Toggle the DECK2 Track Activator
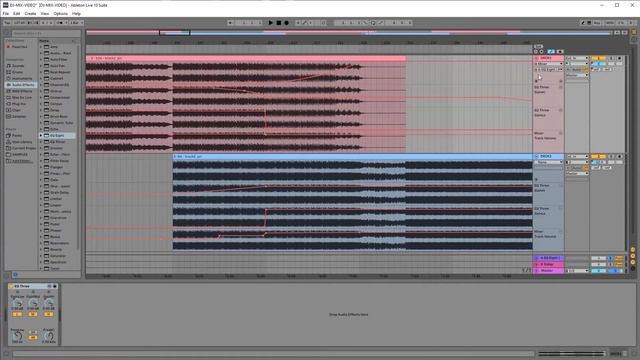Screen dimensions: 640x360 598,156
